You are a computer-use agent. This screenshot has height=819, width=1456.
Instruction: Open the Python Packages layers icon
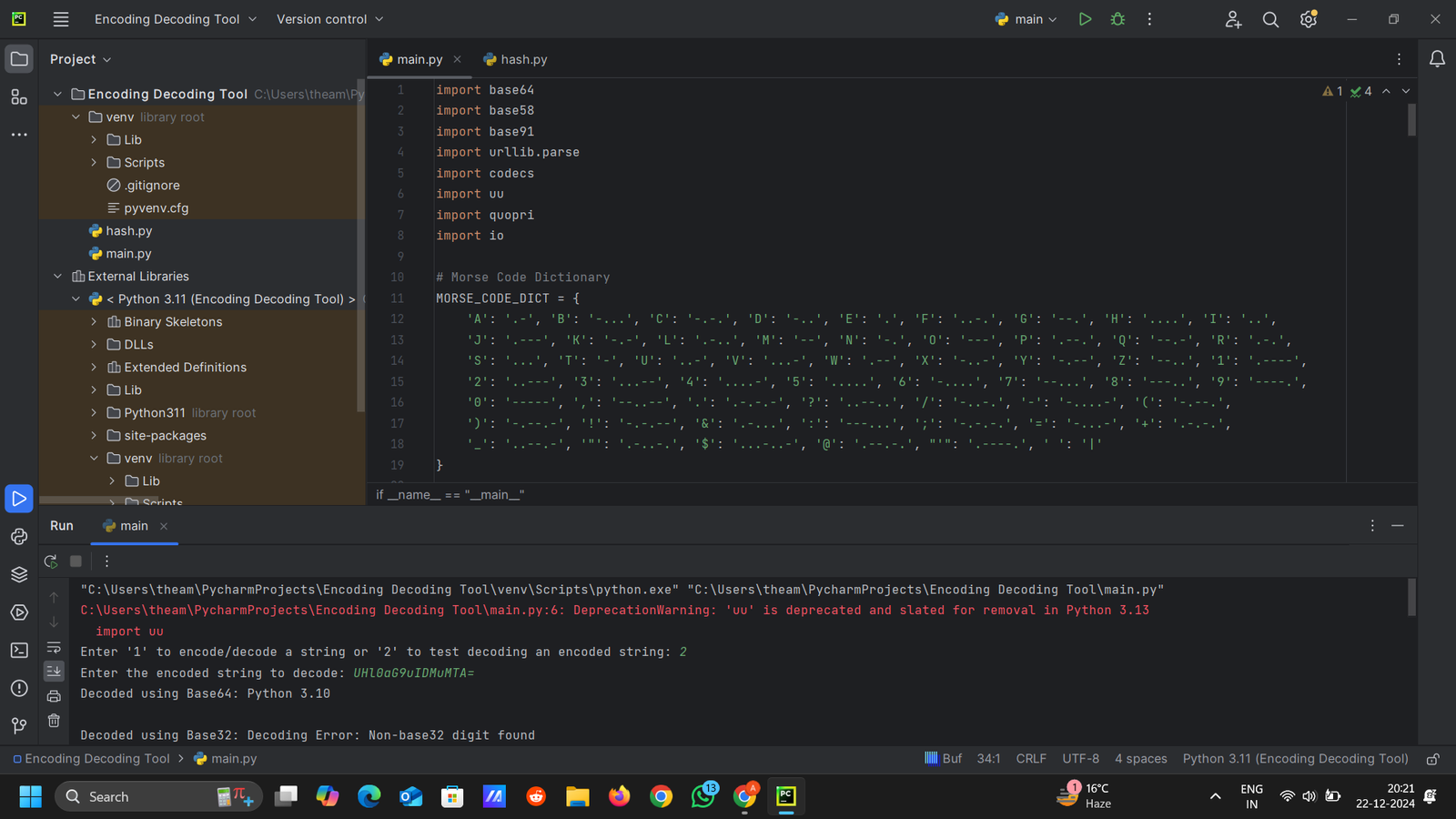click(x=19, y=574)
